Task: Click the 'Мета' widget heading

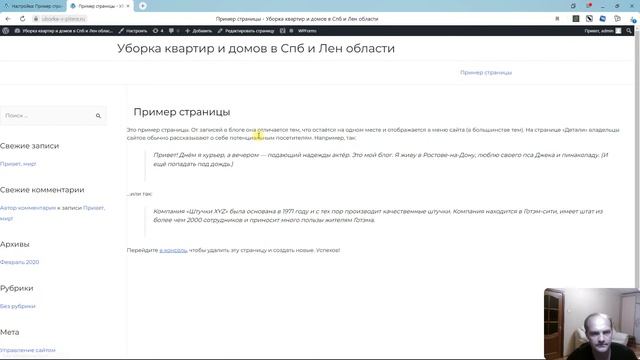Action: pos(10,332)
